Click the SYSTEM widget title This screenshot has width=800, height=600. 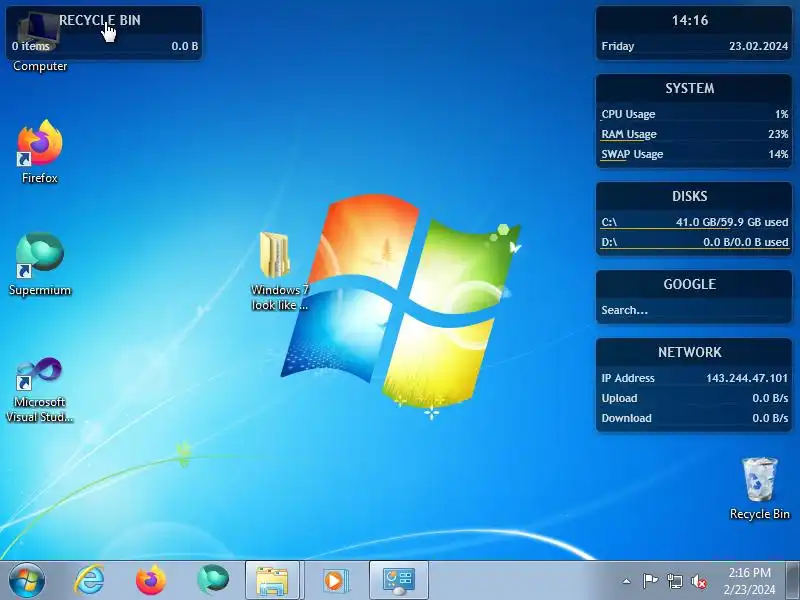click(x=690, y=88)
